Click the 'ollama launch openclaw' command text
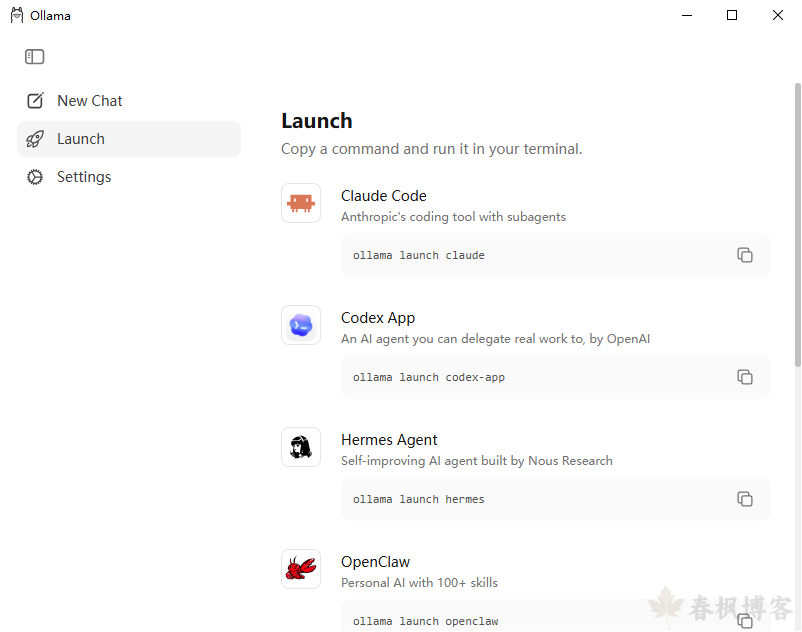Image resolution: width=802 pixels, height=632 pixels. coord(425,621)
